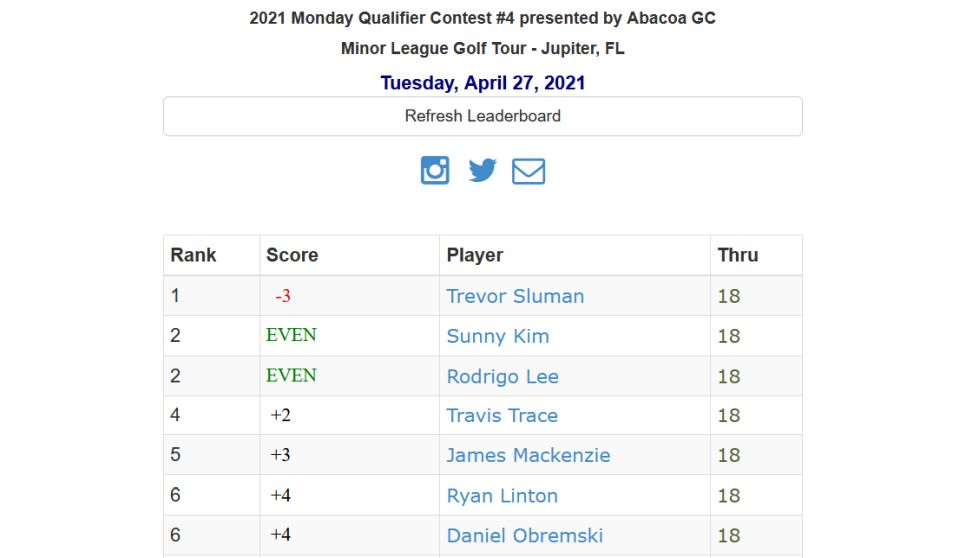This screenshot has height=558, width=980.
Task: Open Sunny Kim's player profile
Action: (x=497, y=336)
